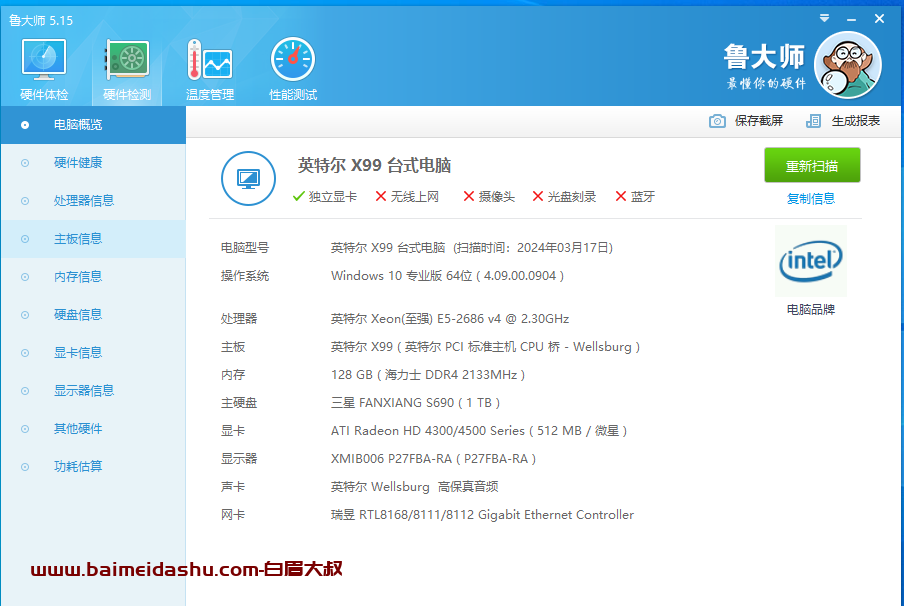Click the heading 英特尔 X99 台式电脑

[x=374, y=166]
